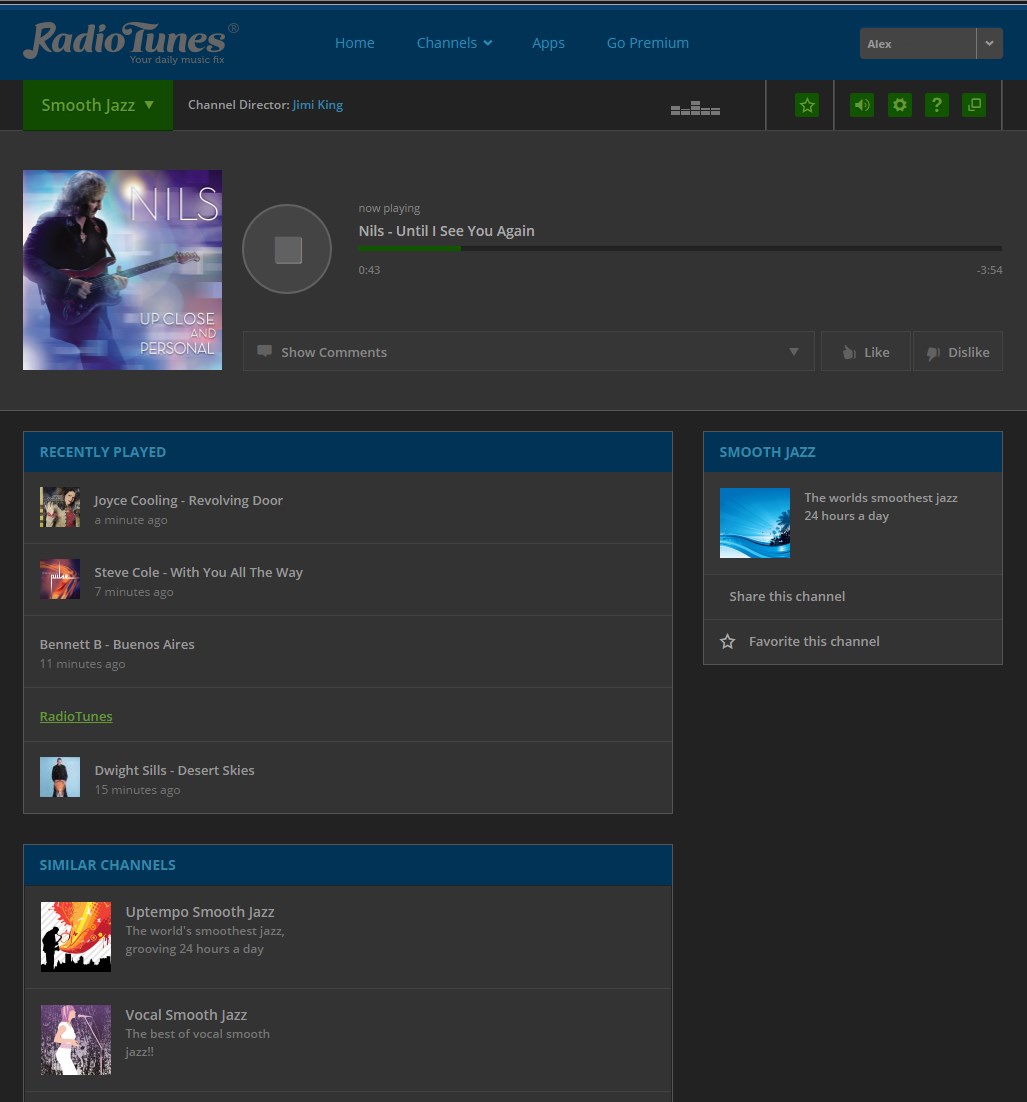
Task: Click the Smooth Jazz channel beach image
Action: (755, 523)
